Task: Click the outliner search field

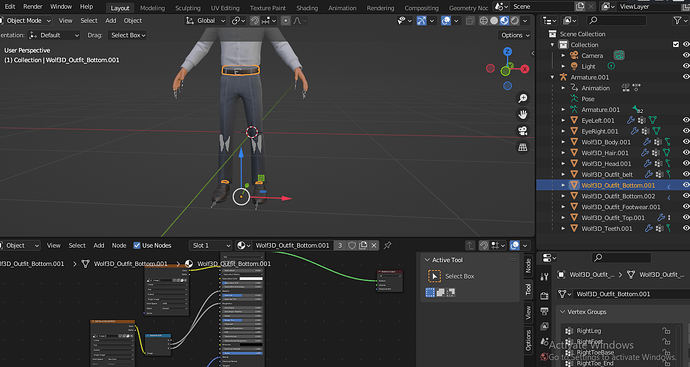Action: coord(617,20)
